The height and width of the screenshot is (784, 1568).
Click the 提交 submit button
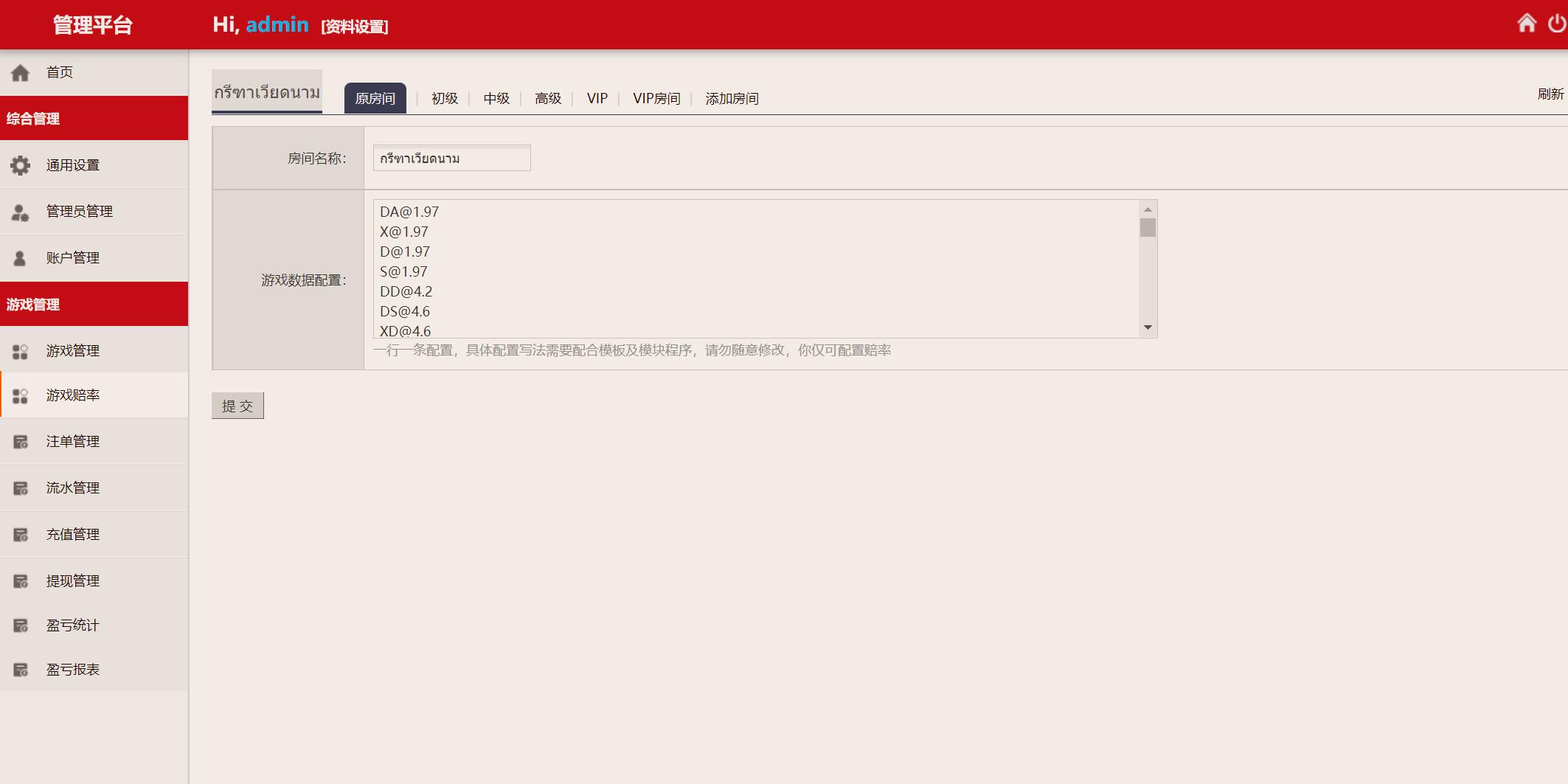coord(237,406)
